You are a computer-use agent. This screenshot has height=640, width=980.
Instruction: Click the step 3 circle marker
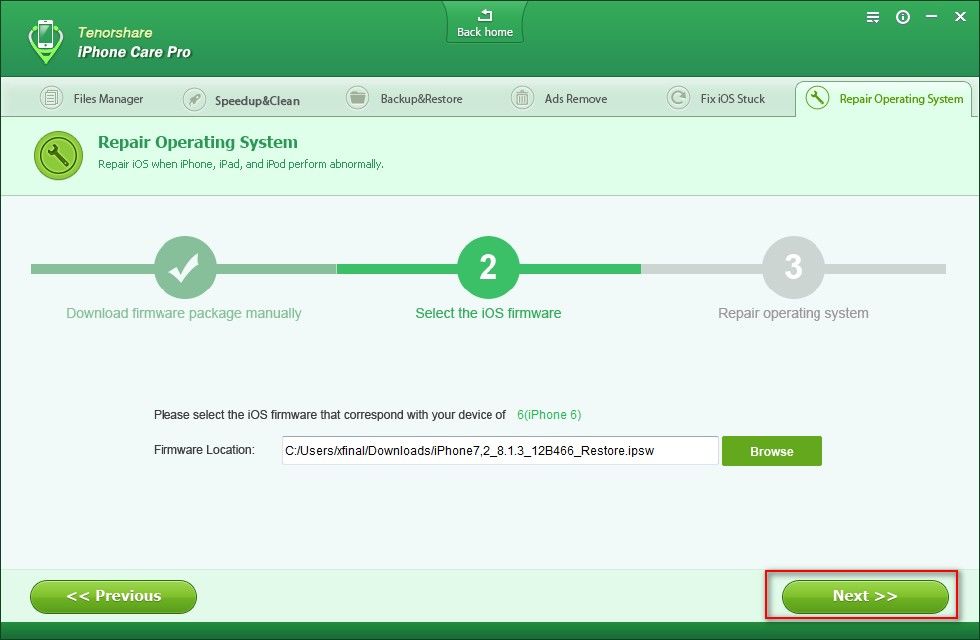click(x=793, y=268)
